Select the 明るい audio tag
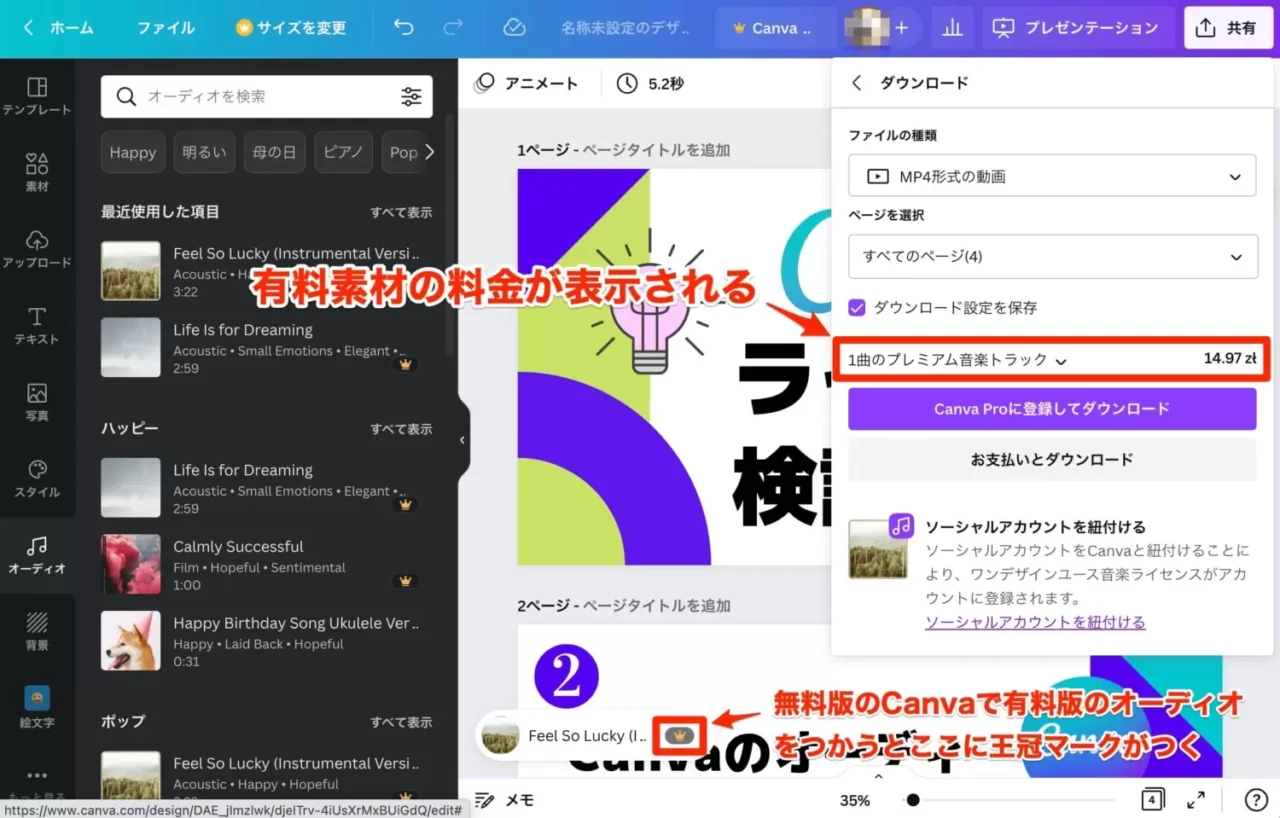Image resolution: width=1280 pixels, height=818 pixels. click(x=204, y=152)
